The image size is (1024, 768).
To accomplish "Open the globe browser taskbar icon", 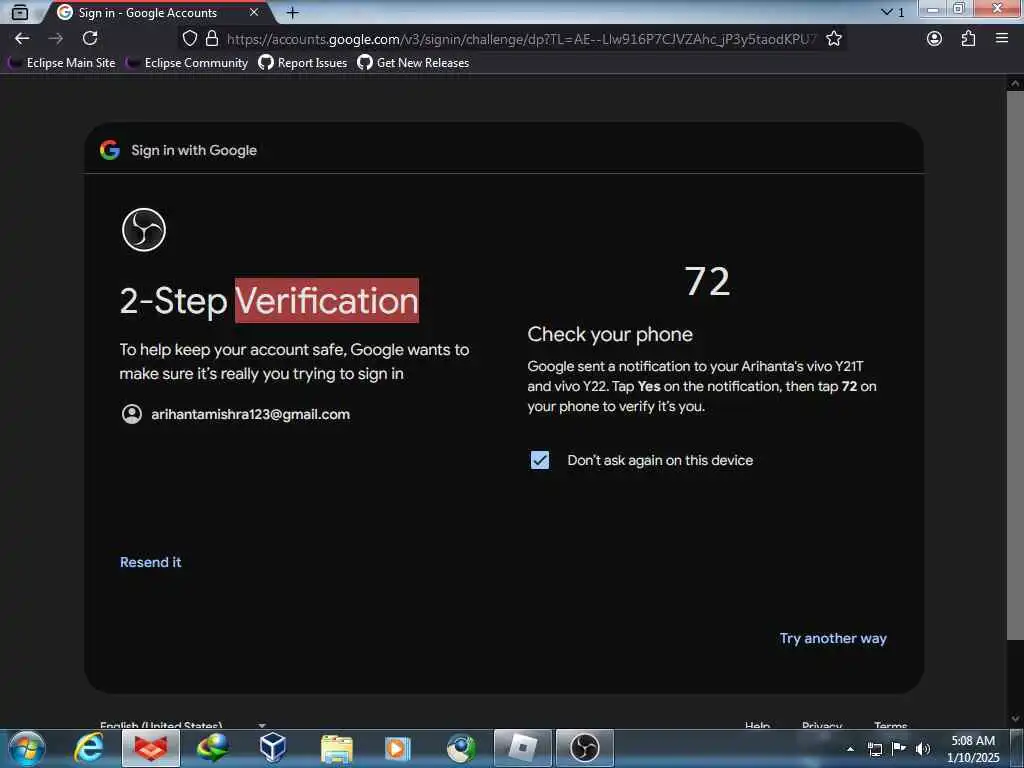I will coord(460,748).
